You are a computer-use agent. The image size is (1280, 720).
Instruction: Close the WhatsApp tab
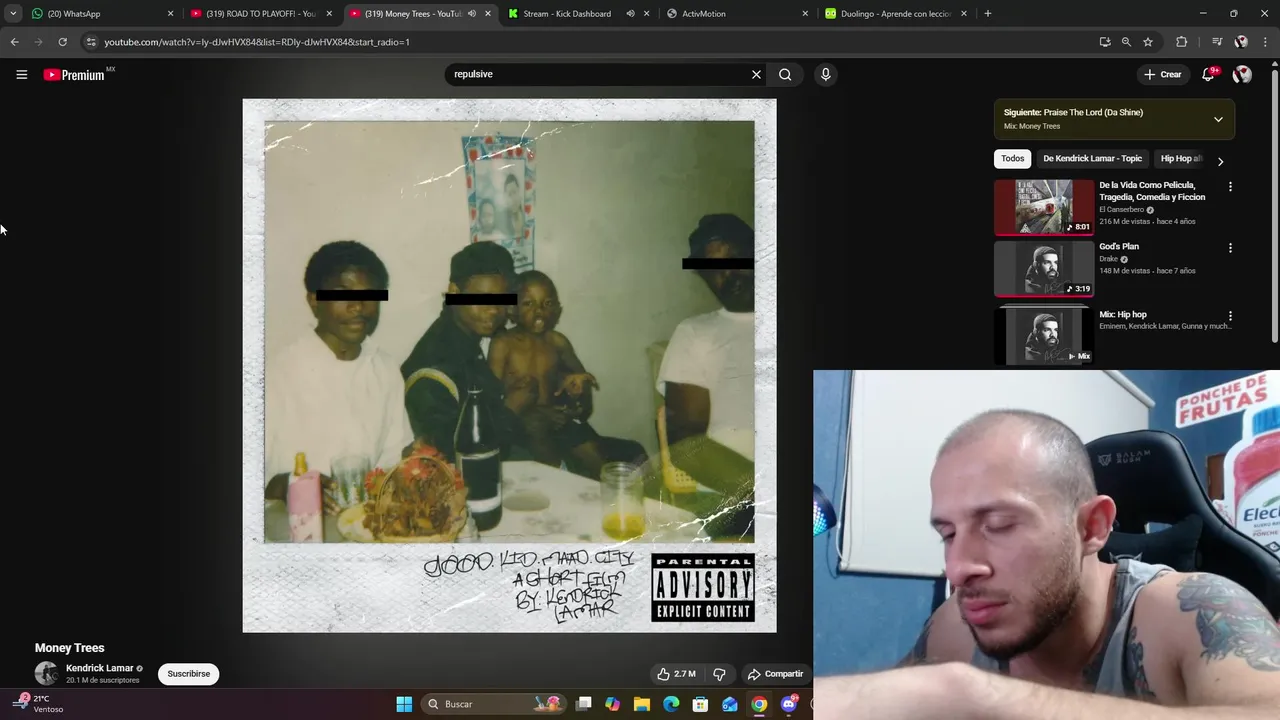pyautogui.click(x=170, y=14)
